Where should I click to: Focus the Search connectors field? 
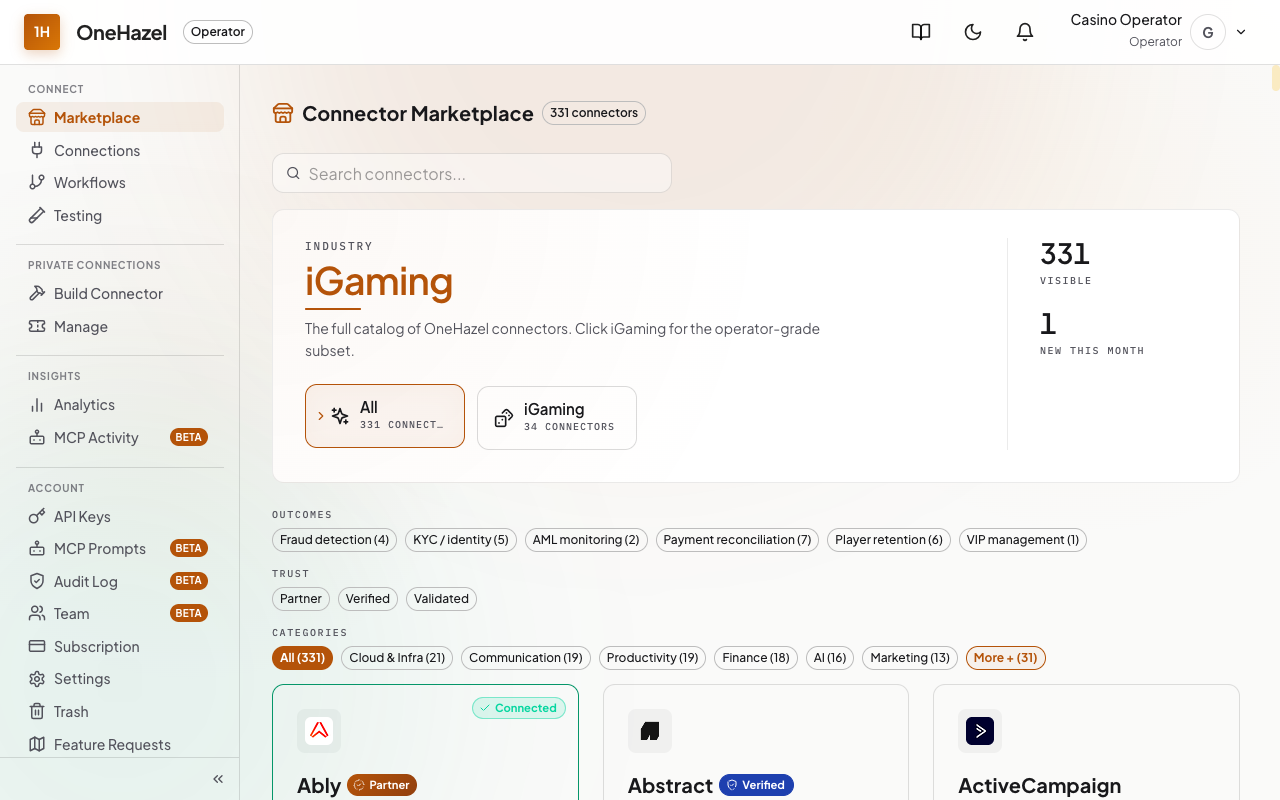[472, 173]
